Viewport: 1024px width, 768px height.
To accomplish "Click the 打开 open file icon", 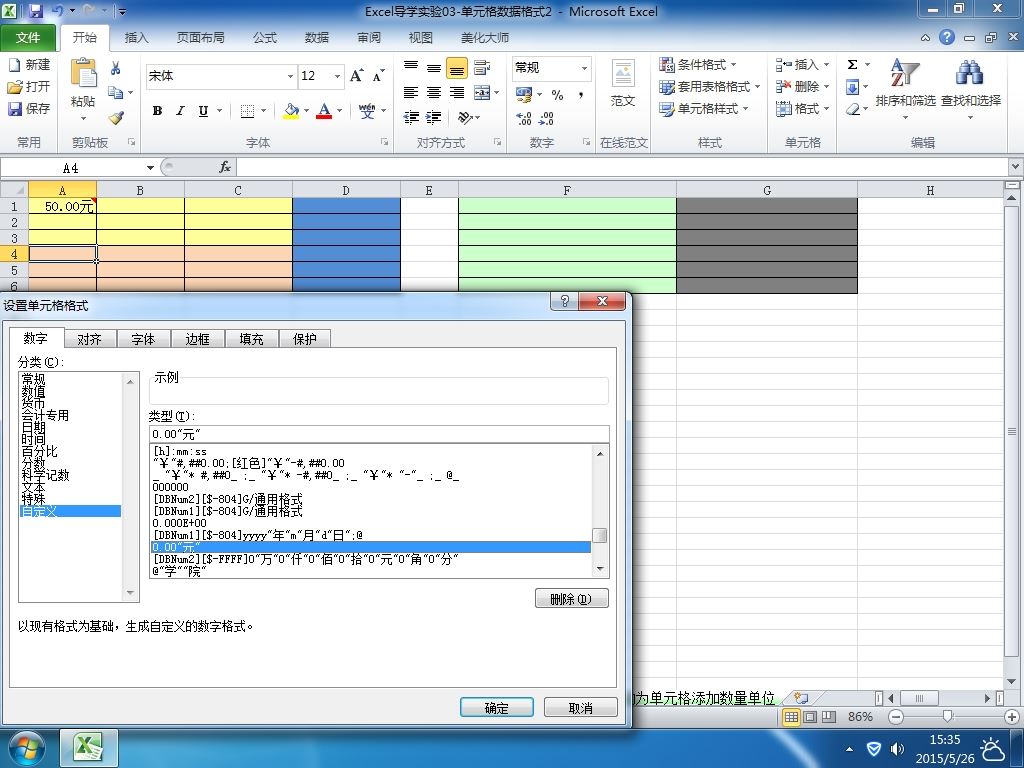I will tap(14, 86).
